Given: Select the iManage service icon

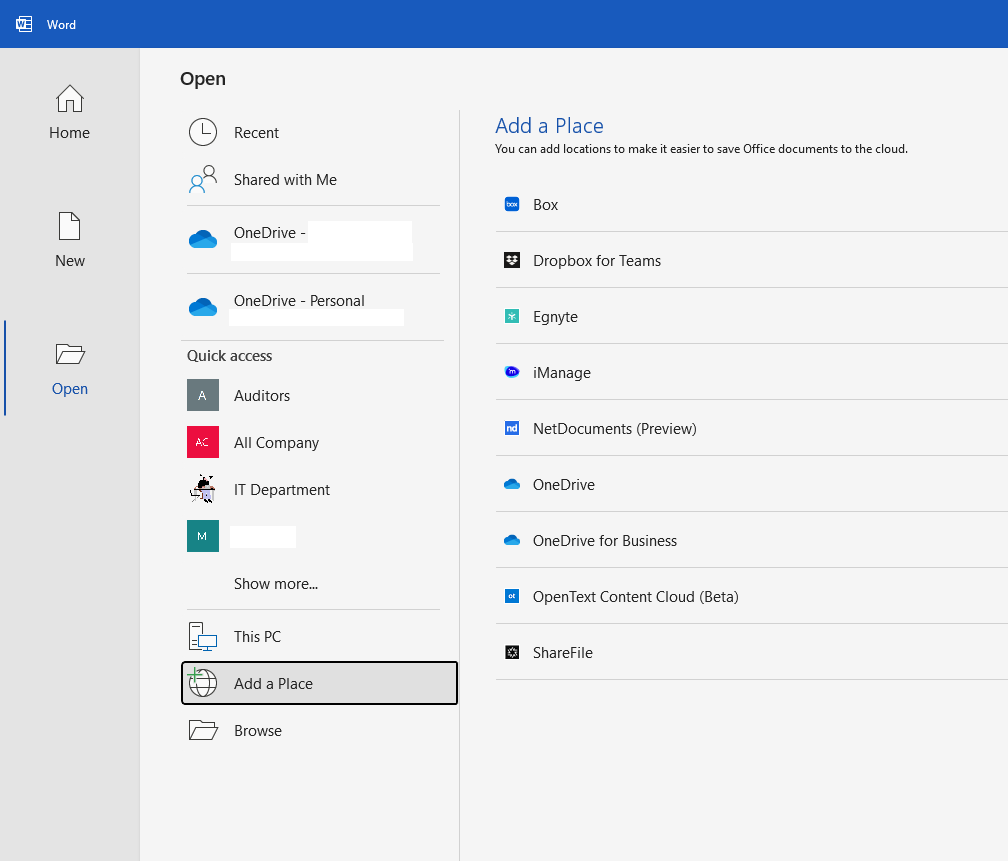Looking at the screenshot, I should coord(512,372).
